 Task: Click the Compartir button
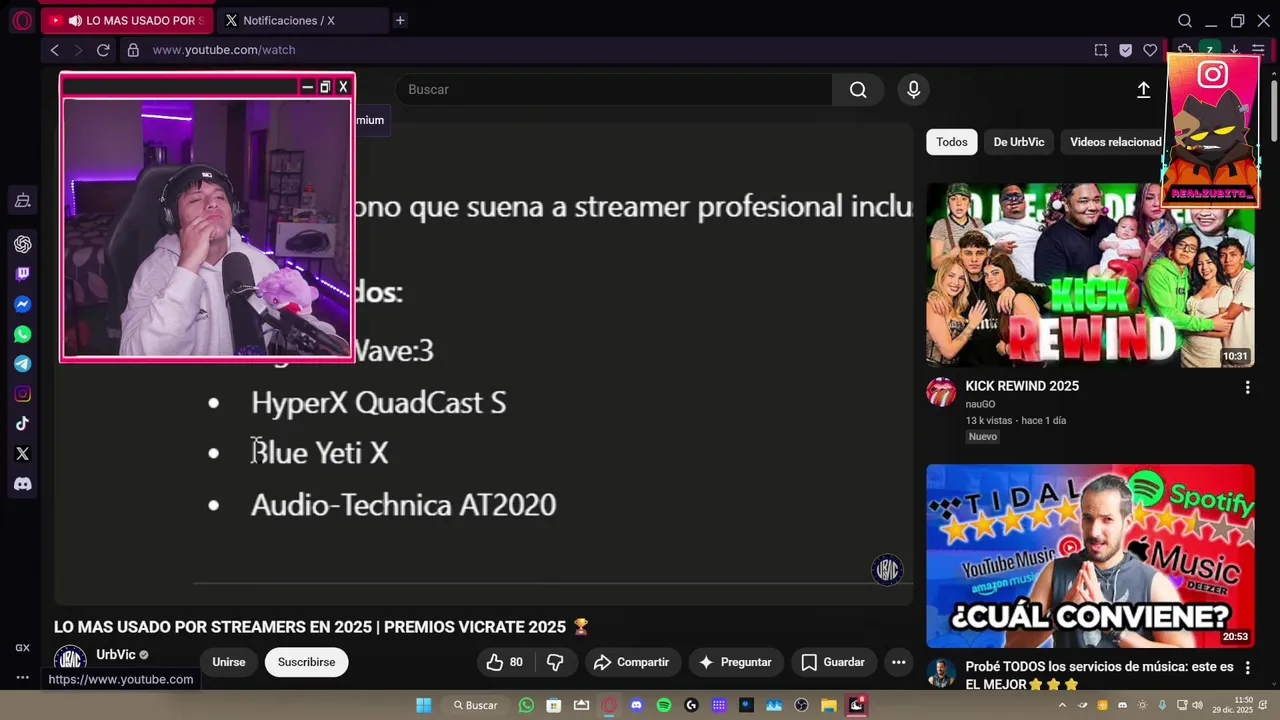[631, 662]
